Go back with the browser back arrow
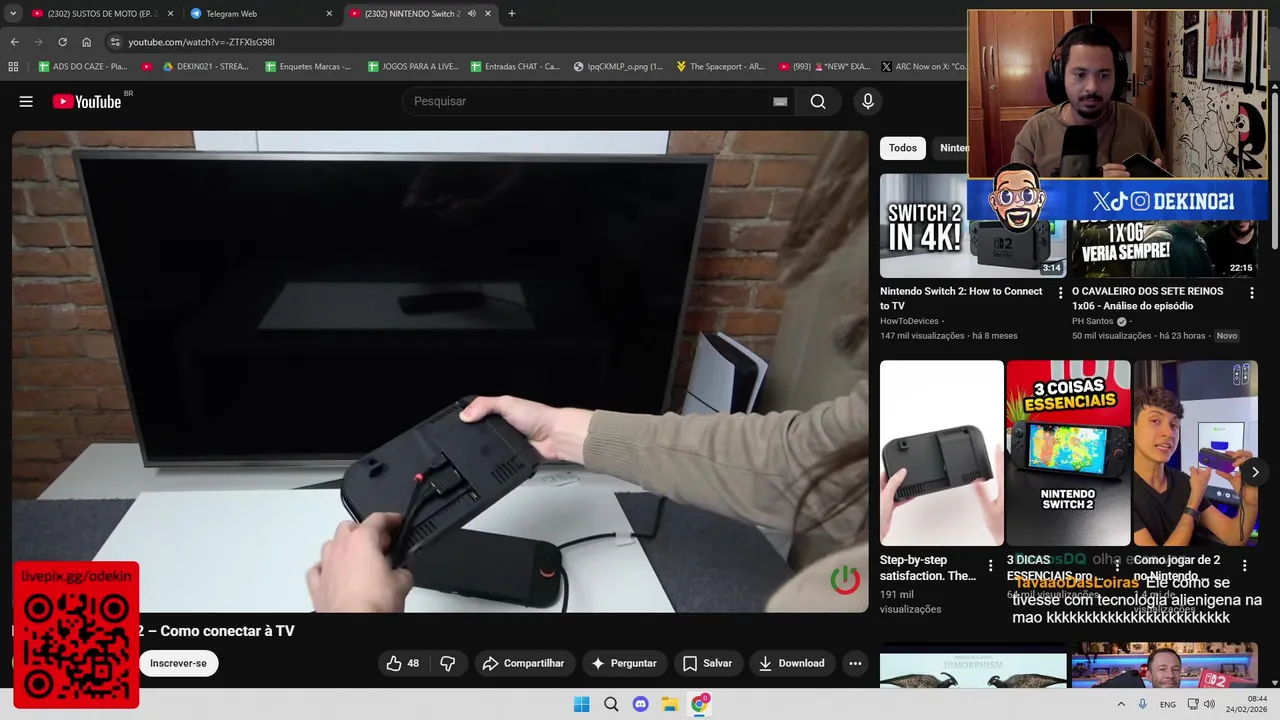Viewport: 1280px width, 720px height. click(x=14, y=42)
